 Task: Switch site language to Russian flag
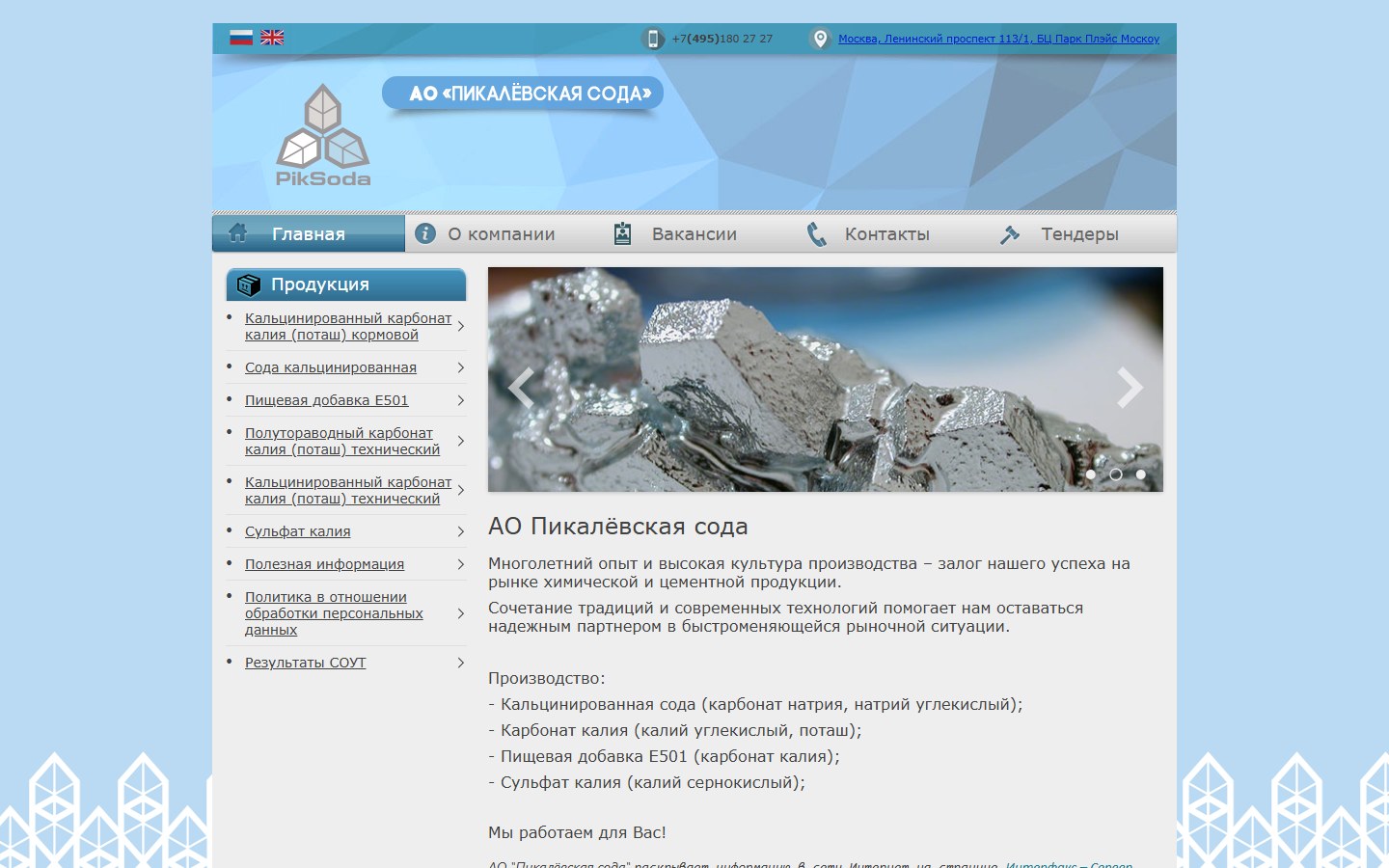coord(241,38)
